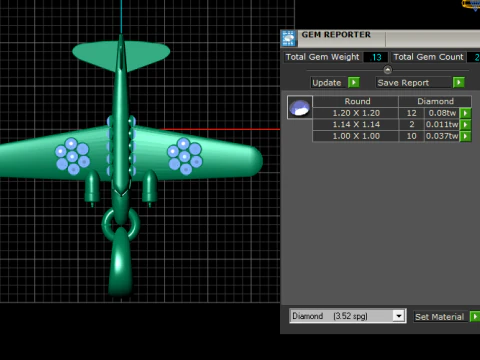Click the green arrow next to Set Material
This screenshot has height=360, width=480.
475,316
